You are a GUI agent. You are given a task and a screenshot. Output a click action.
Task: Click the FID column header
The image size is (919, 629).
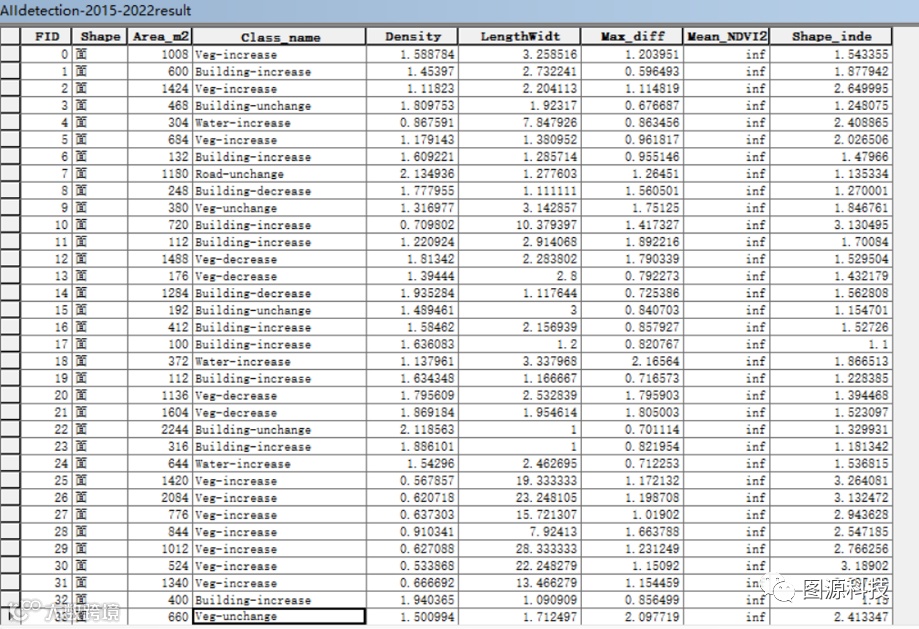click(46, 36)
